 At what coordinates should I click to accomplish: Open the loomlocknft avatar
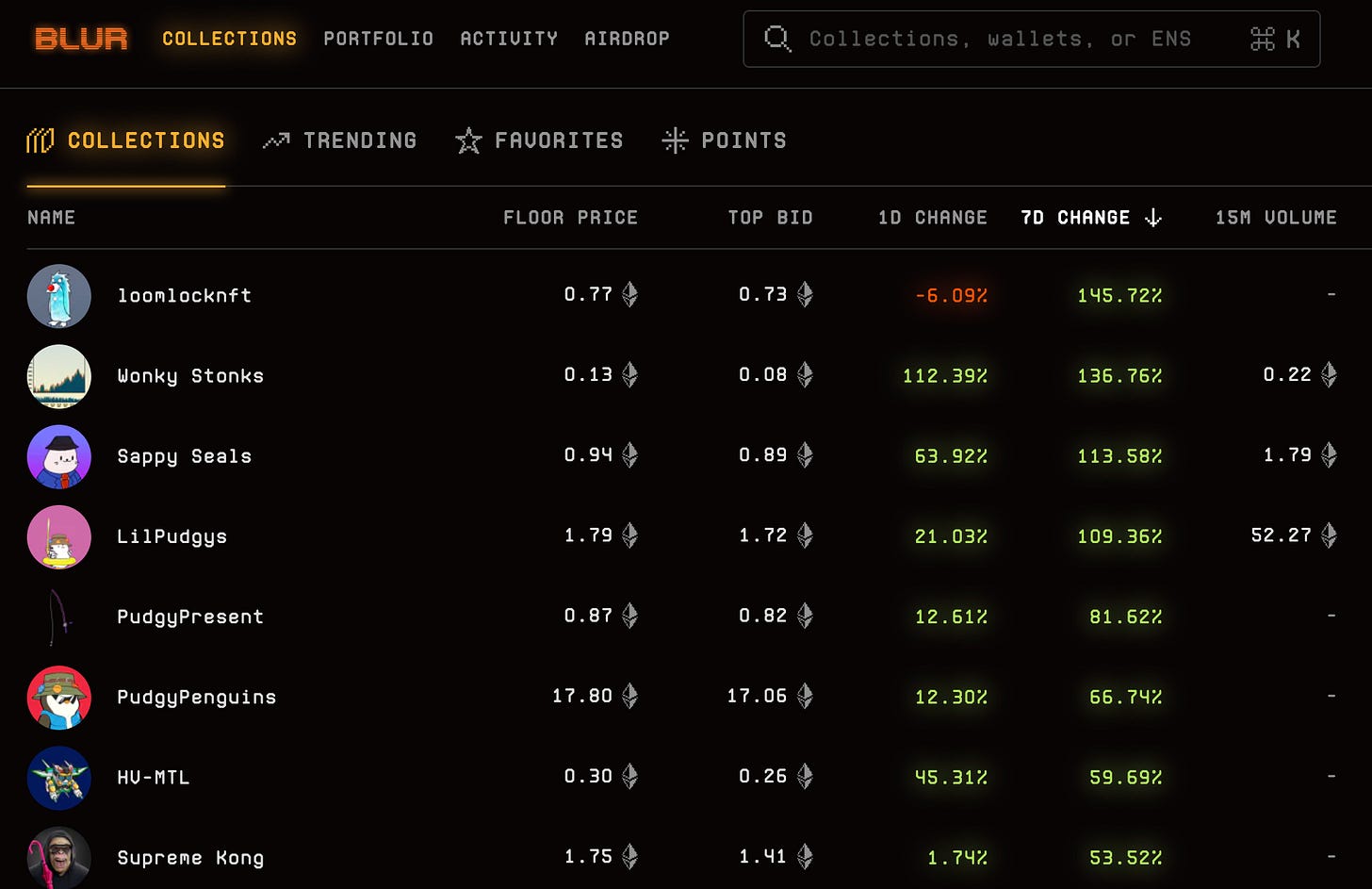[x=59, y=296]
